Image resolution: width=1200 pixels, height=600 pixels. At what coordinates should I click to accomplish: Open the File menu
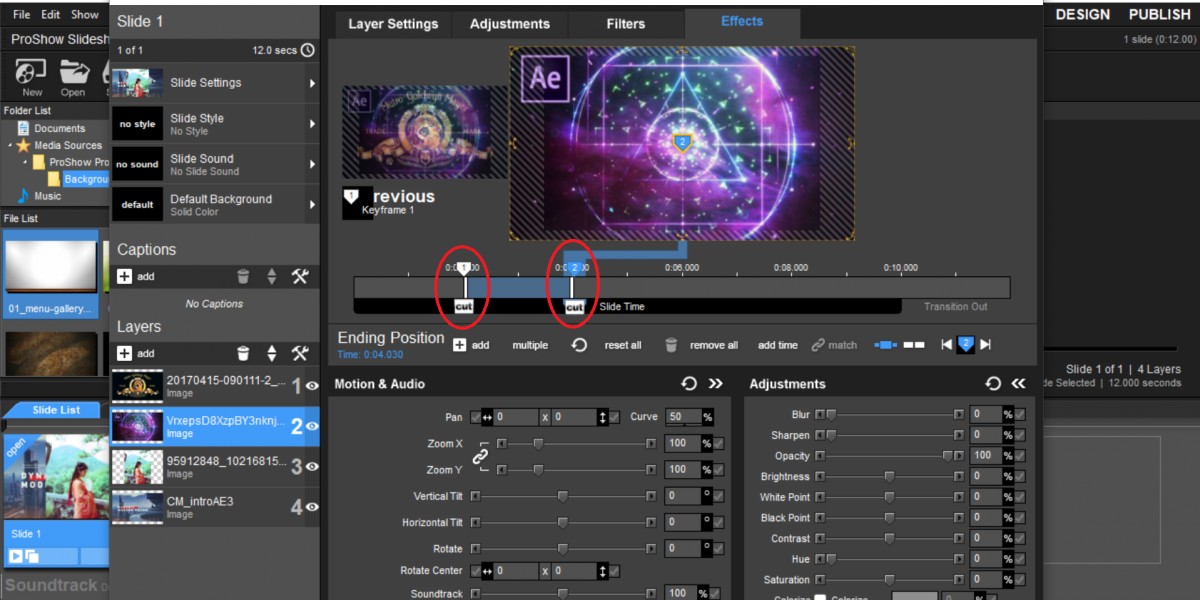pos(21,15)
